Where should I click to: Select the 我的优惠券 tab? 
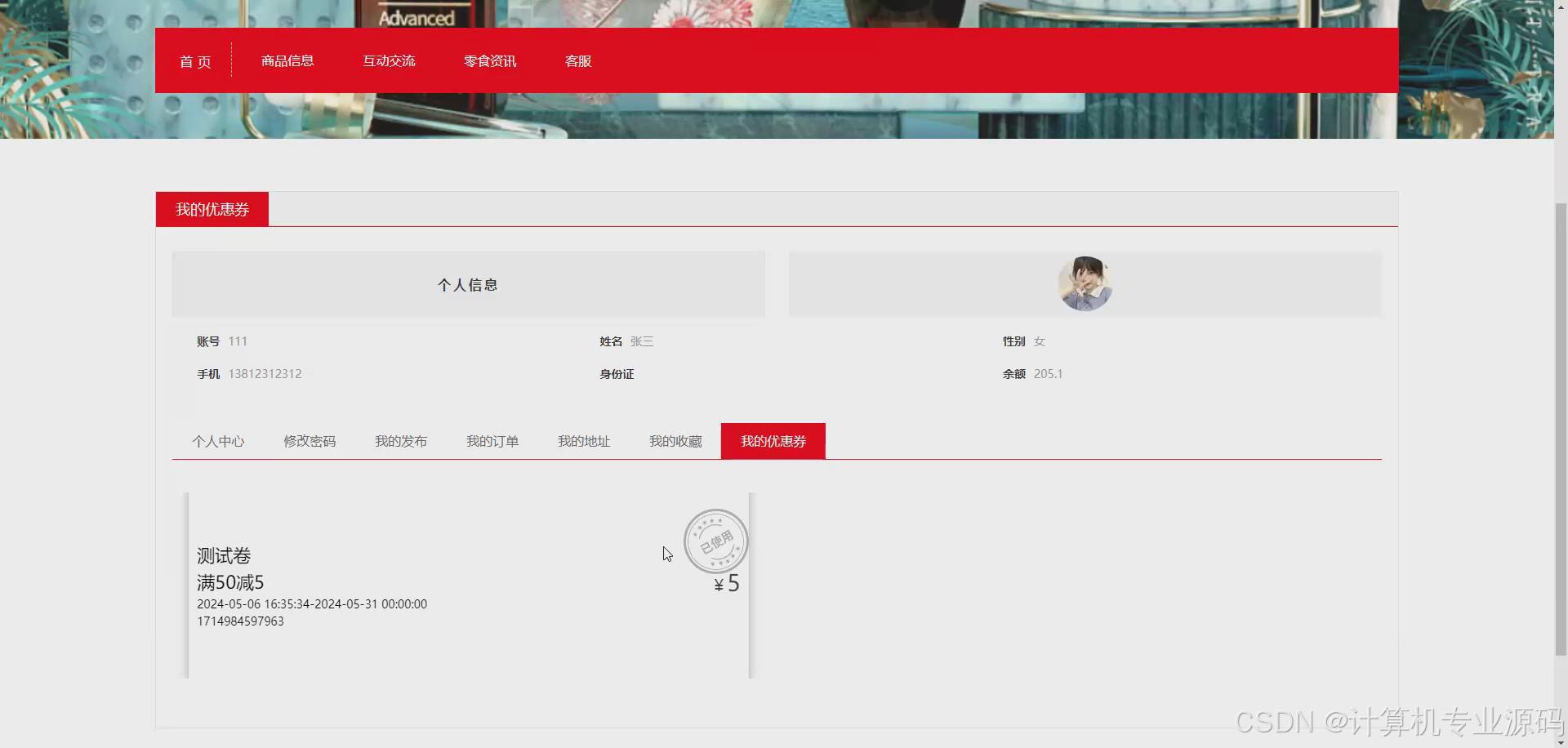(773, 441)
